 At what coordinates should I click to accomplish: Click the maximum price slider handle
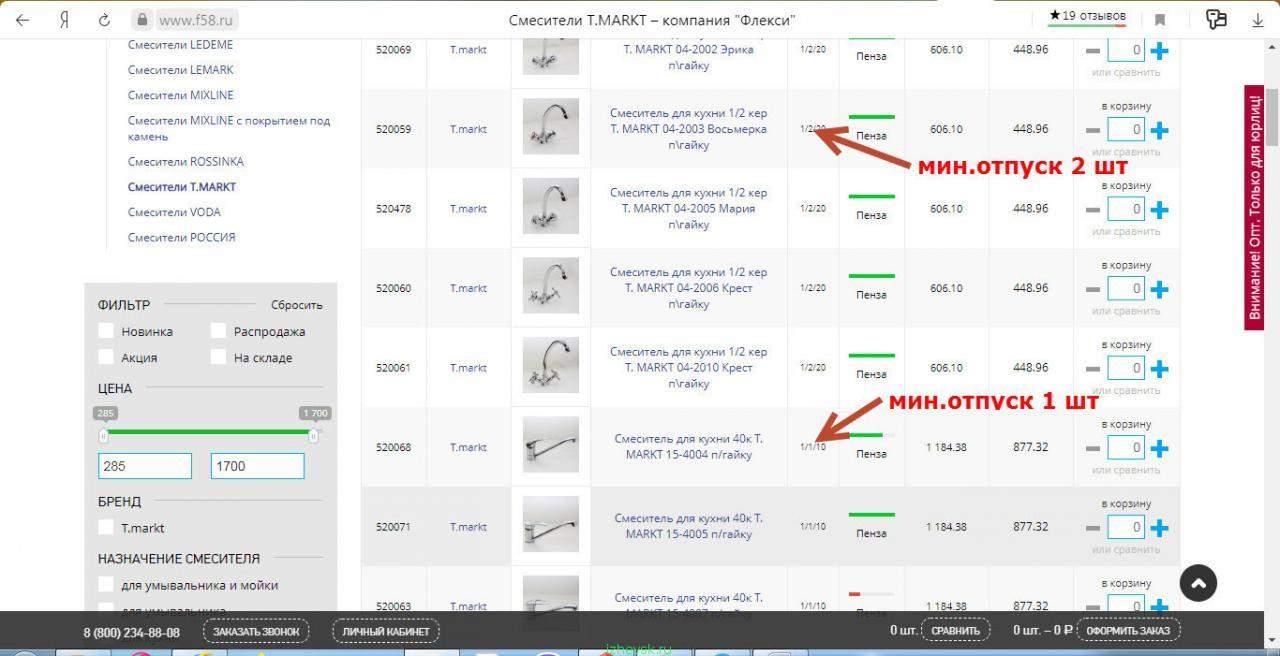point(313,436)
